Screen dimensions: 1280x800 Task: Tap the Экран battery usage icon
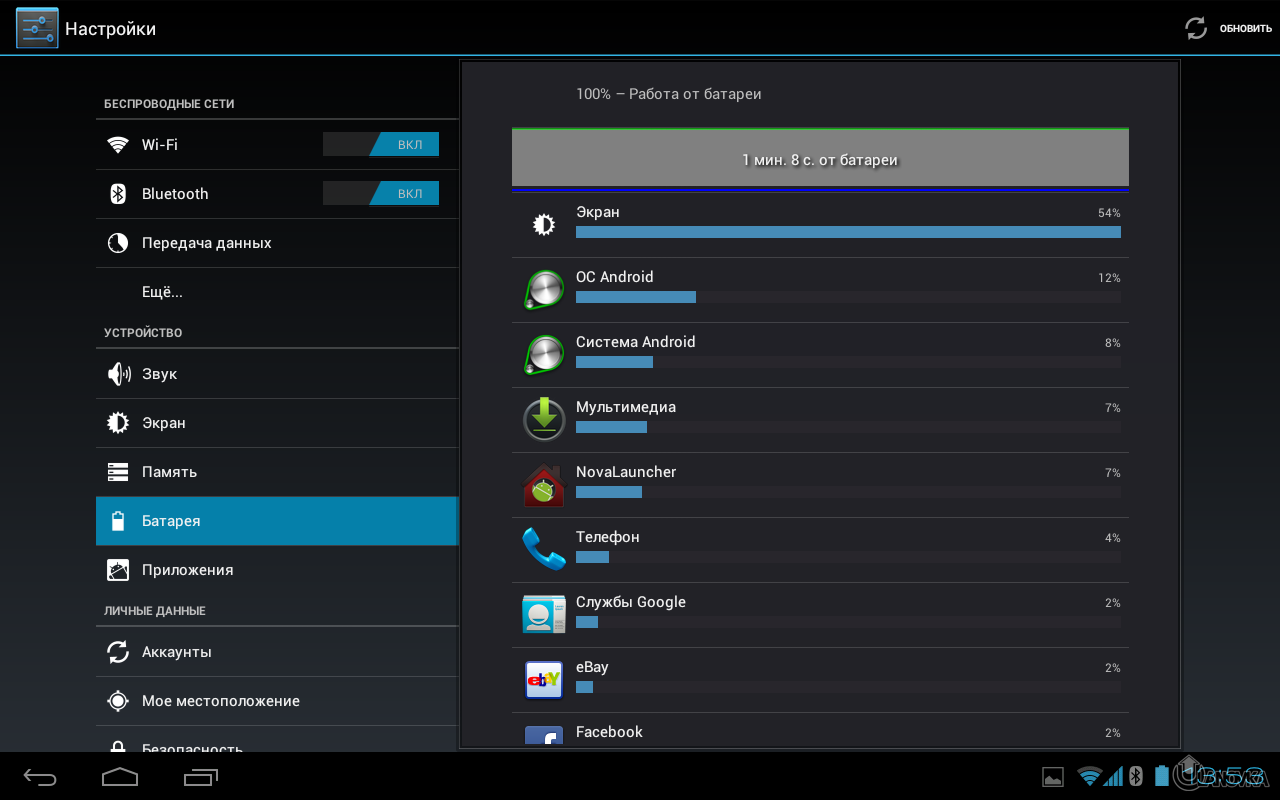click(x=543, y=224)
